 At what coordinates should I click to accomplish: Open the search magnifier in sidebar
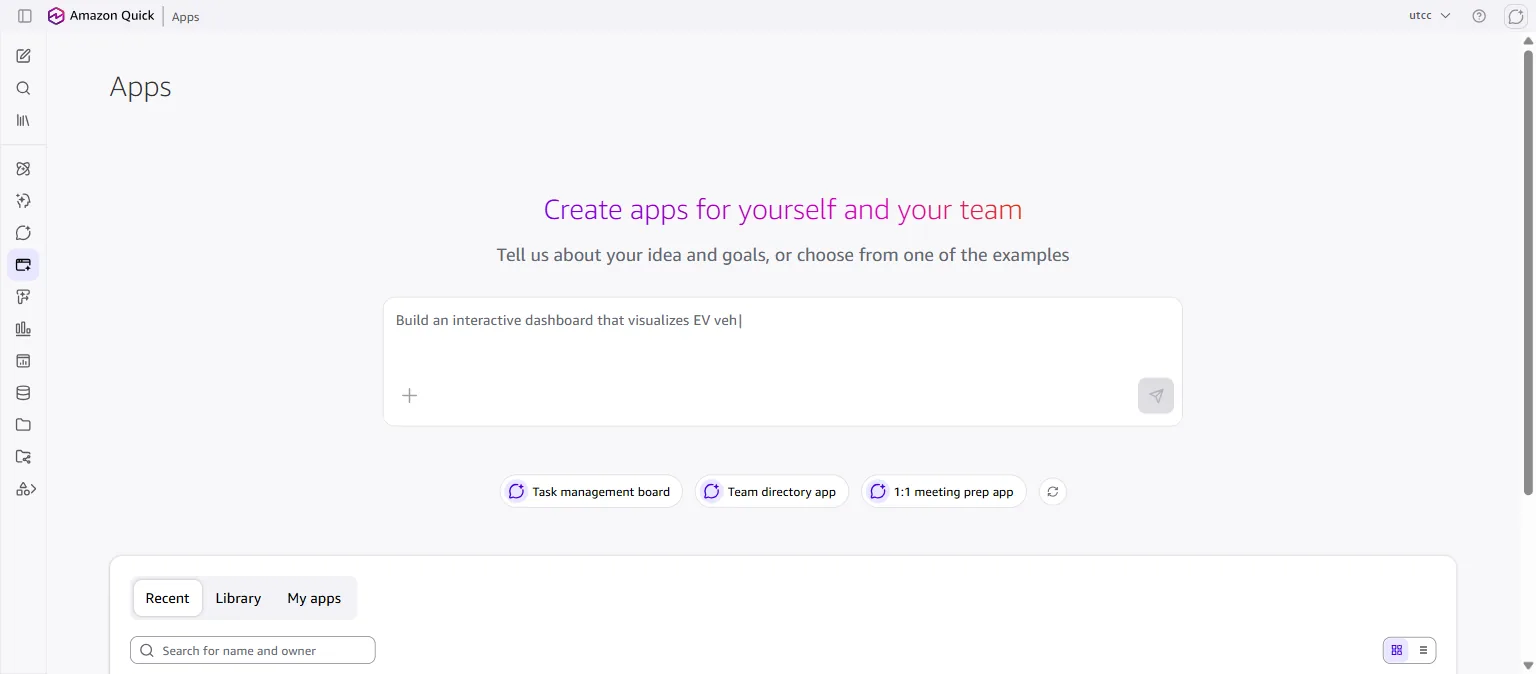[23, 88]
